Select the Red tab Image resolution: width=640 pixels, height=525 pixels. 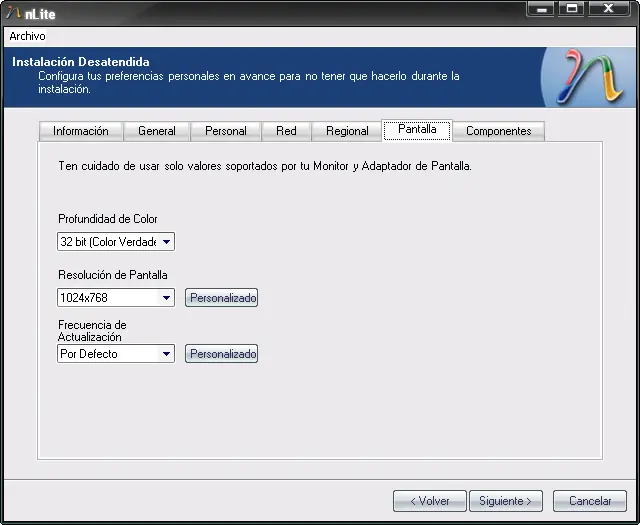(x=286, y=131)
